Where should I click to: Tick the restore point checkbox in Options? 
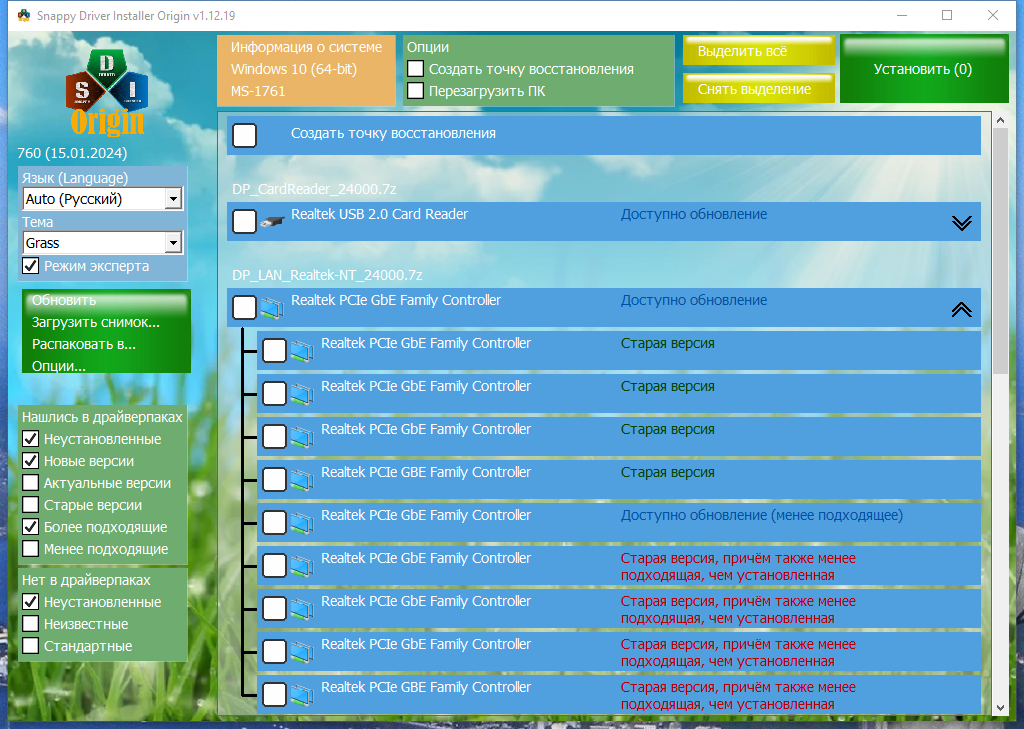pyautogui.click(x=415, y=69)
